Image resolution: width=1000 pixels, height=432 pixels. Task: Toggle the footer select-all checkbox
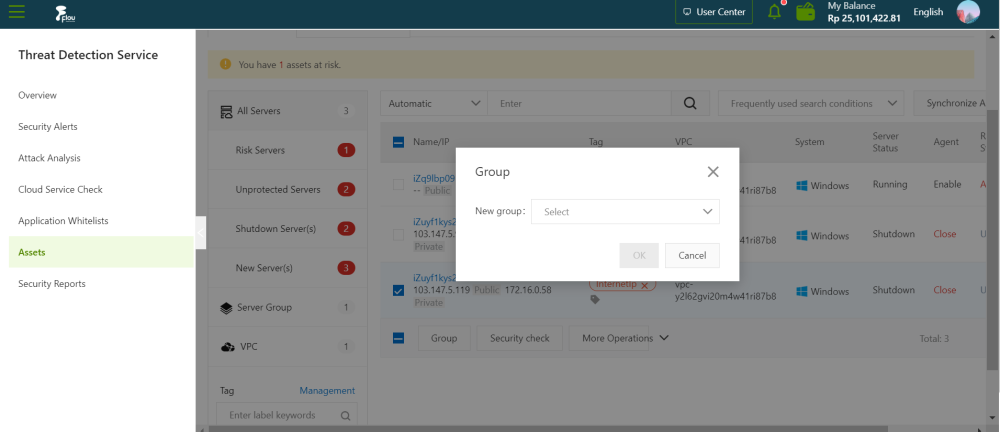pyautogui.click(x=398, y=338)
